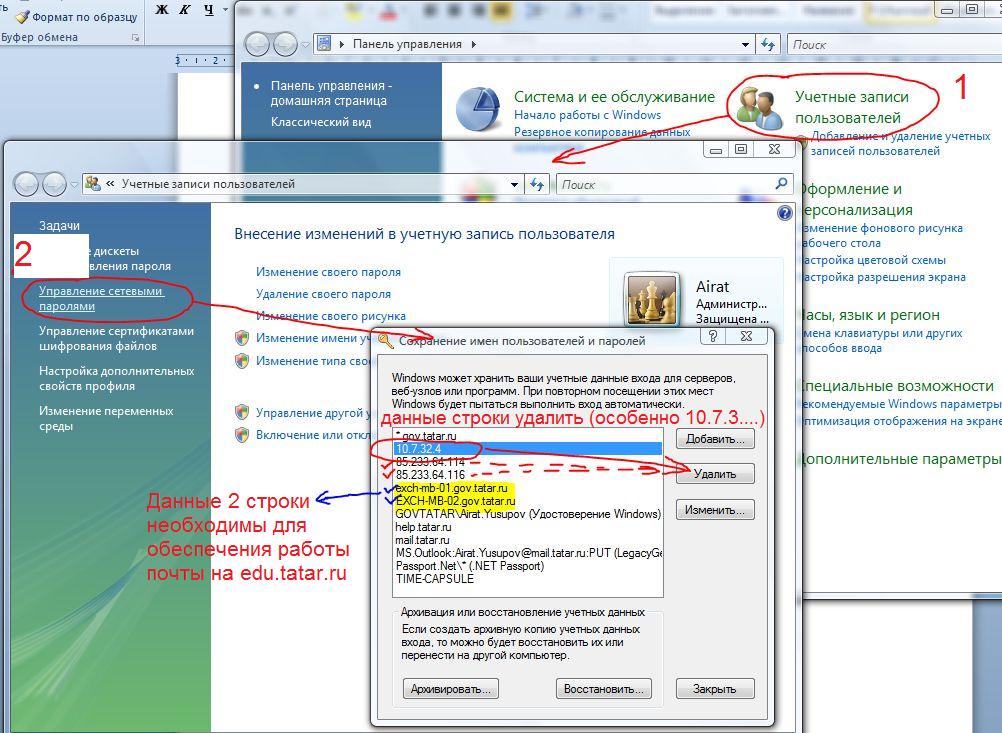Open 'Классический вид' in Control Panel sidebar
1002x733 pixels.
tap(320, 121)
